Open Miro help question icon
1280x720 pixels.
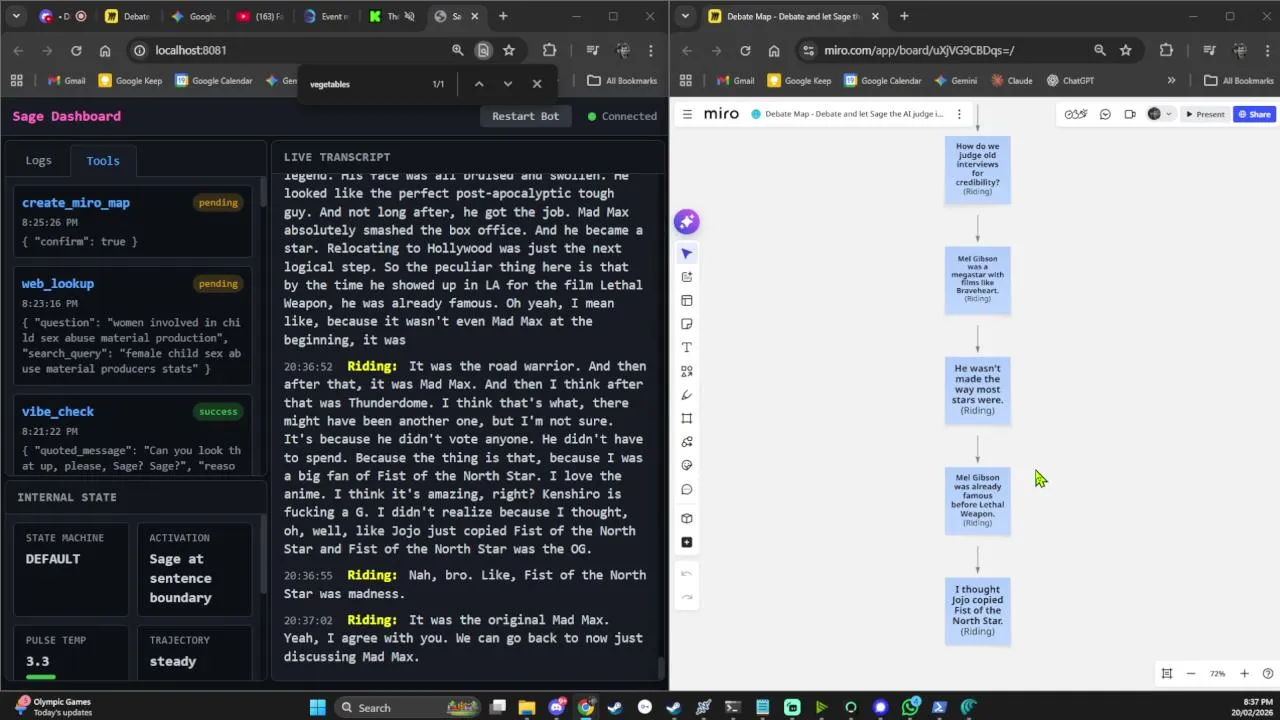(1268, 674)
